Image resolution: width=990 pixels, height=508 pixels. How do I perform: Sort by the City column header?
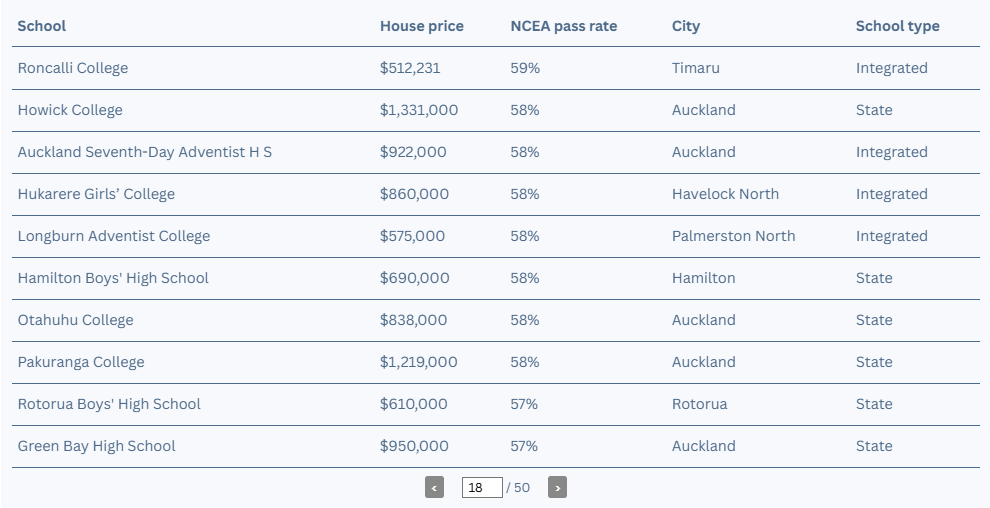pyautogui.click(x=686, y=26)
